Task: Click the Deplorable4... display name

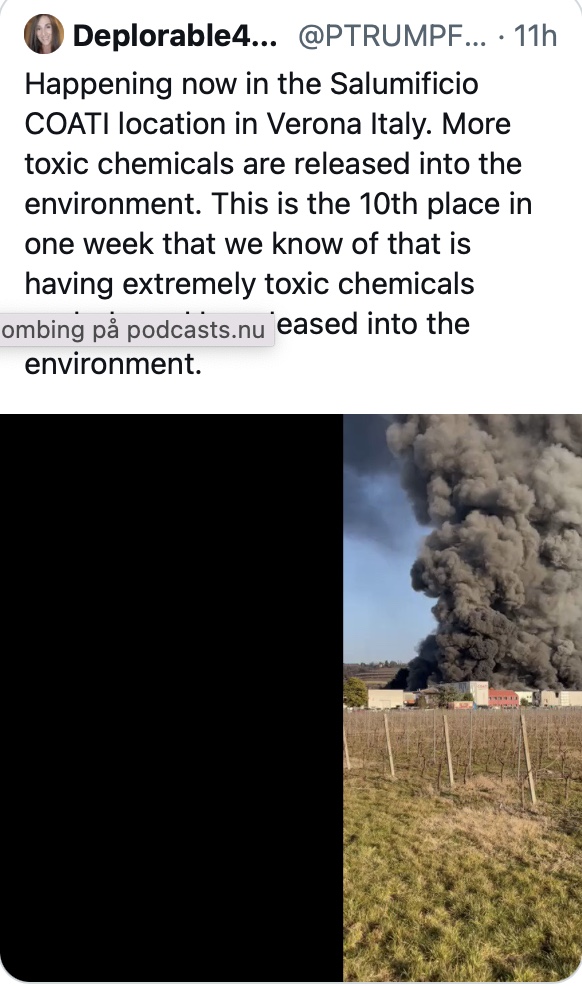Action: pyautogui.click(x=175, y=36)
